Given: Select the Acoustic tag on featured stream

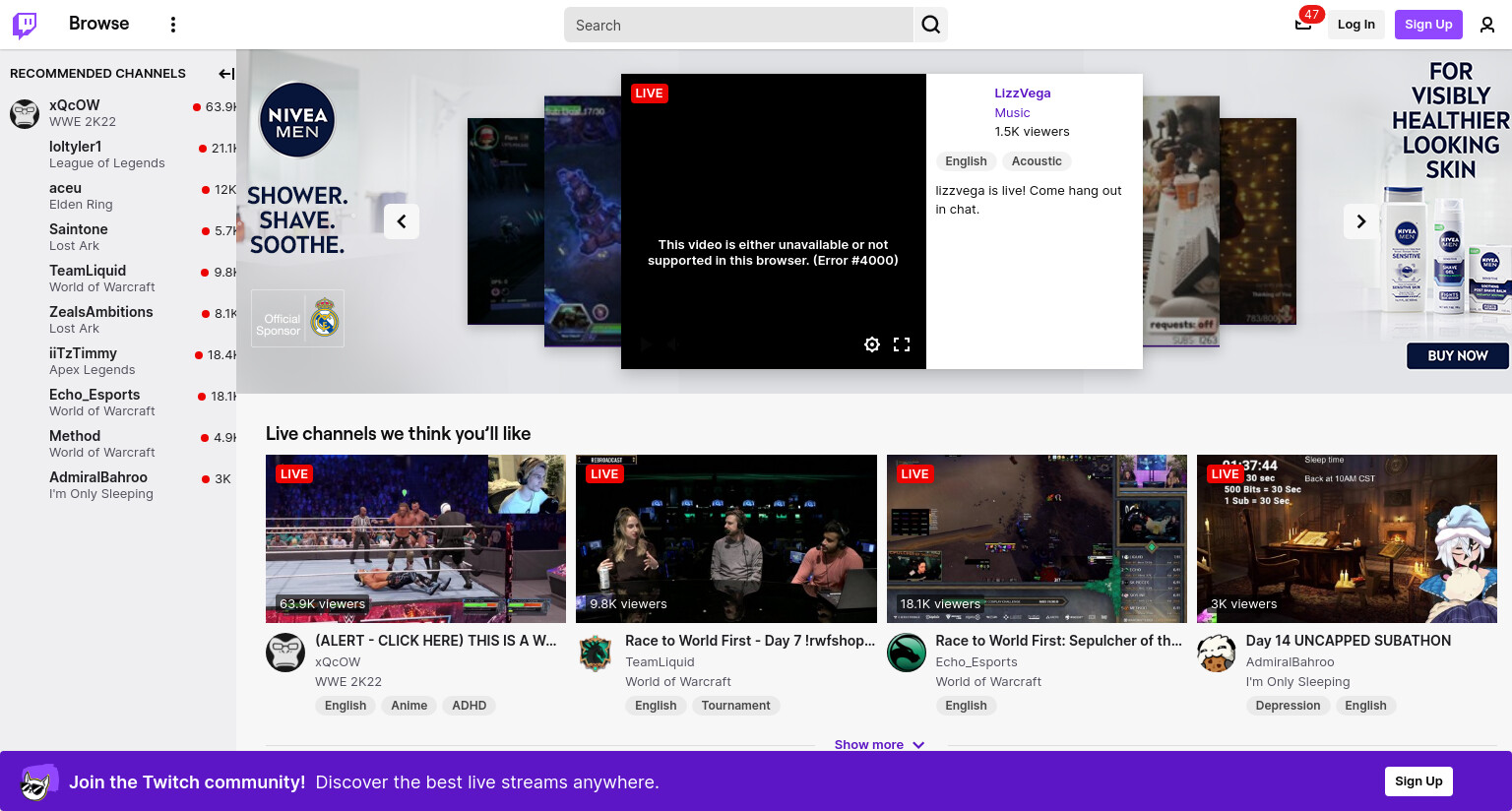Looking at the screenshot, I should [x=1037, y=161].
